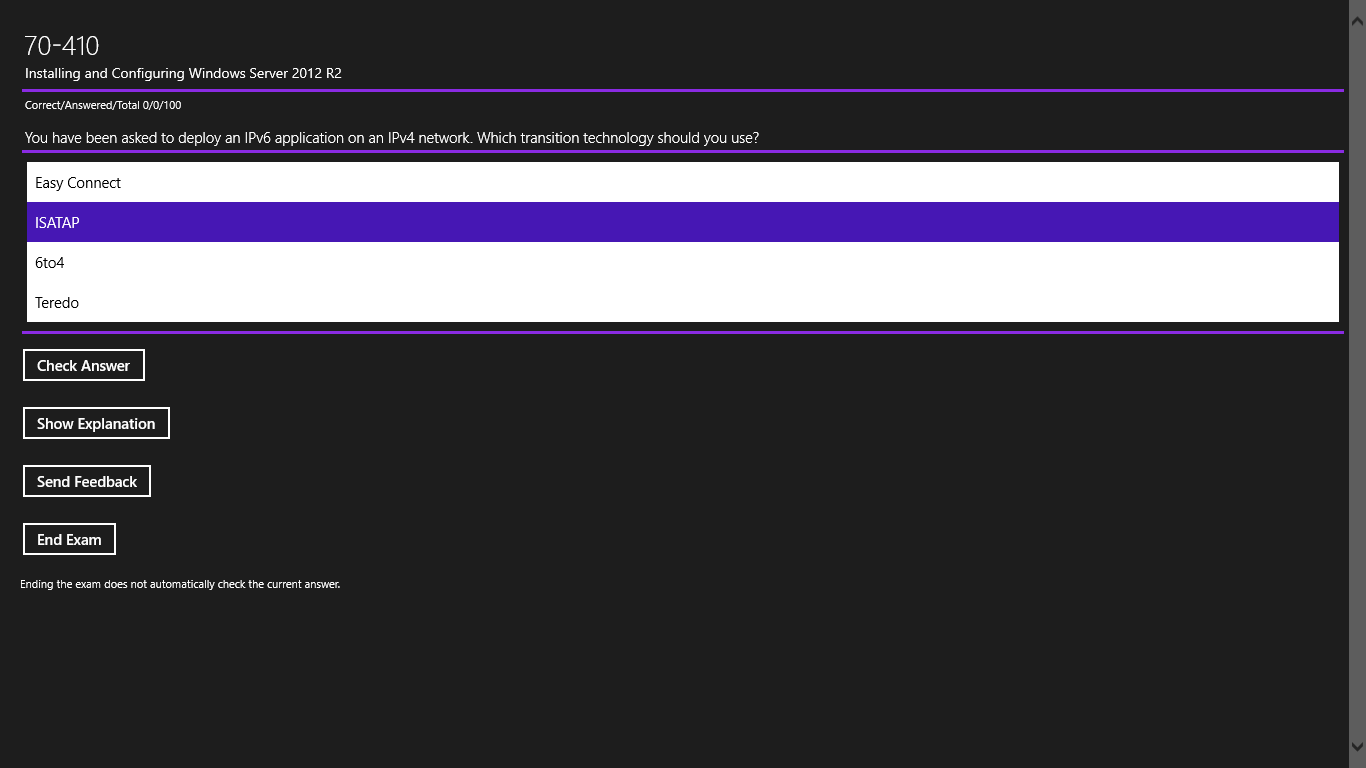The height and width of the screenshot is (768, 1366).
Task: Click the Correct/Answered/Total score counter
Action: [x=102, y=104]
